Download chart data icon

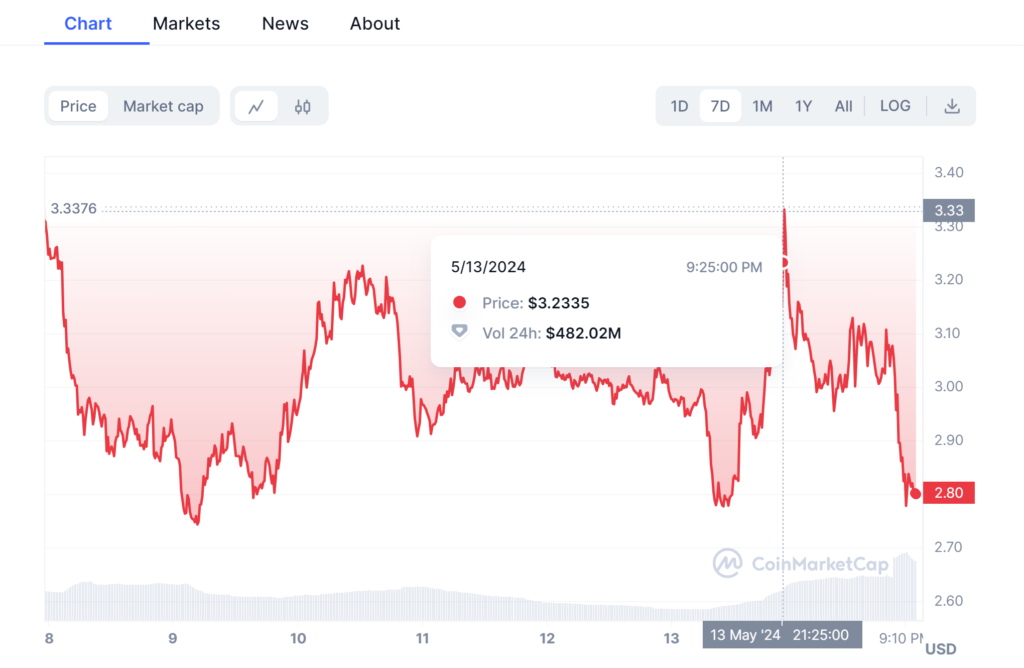[952, 106]
